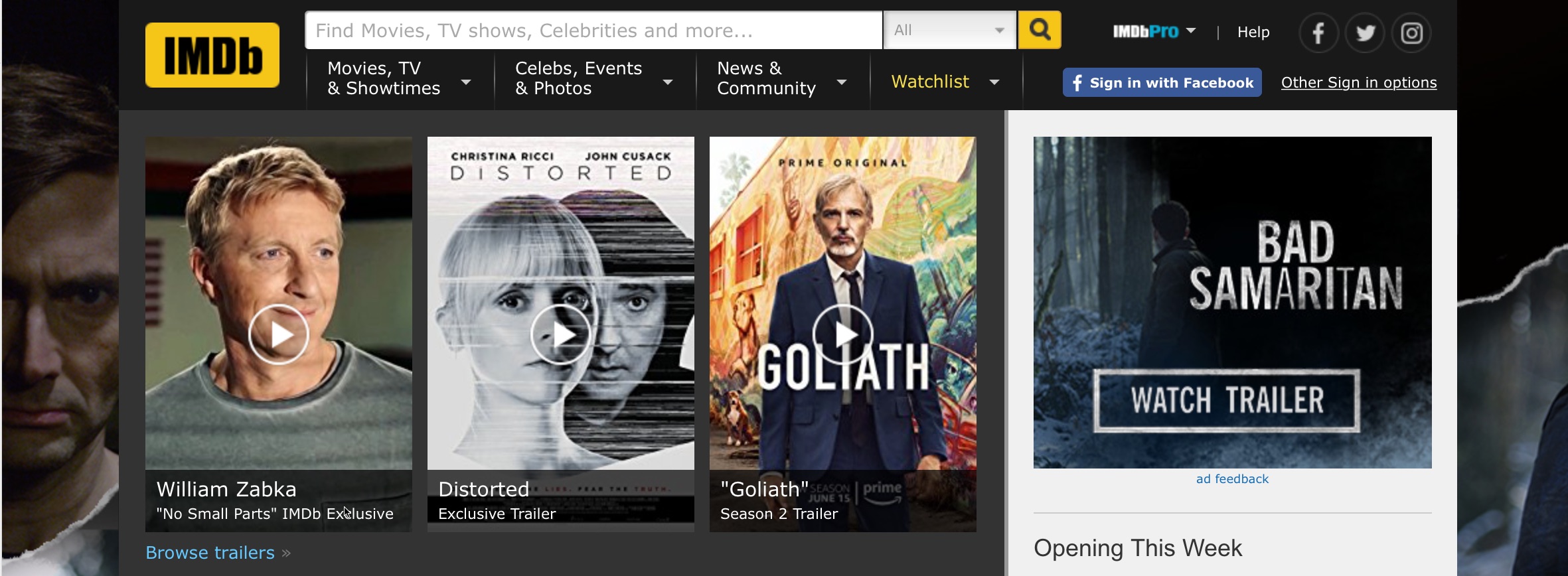Play the Goliath Season 2 trailer

pyautogui.click(x=842, y=334)
